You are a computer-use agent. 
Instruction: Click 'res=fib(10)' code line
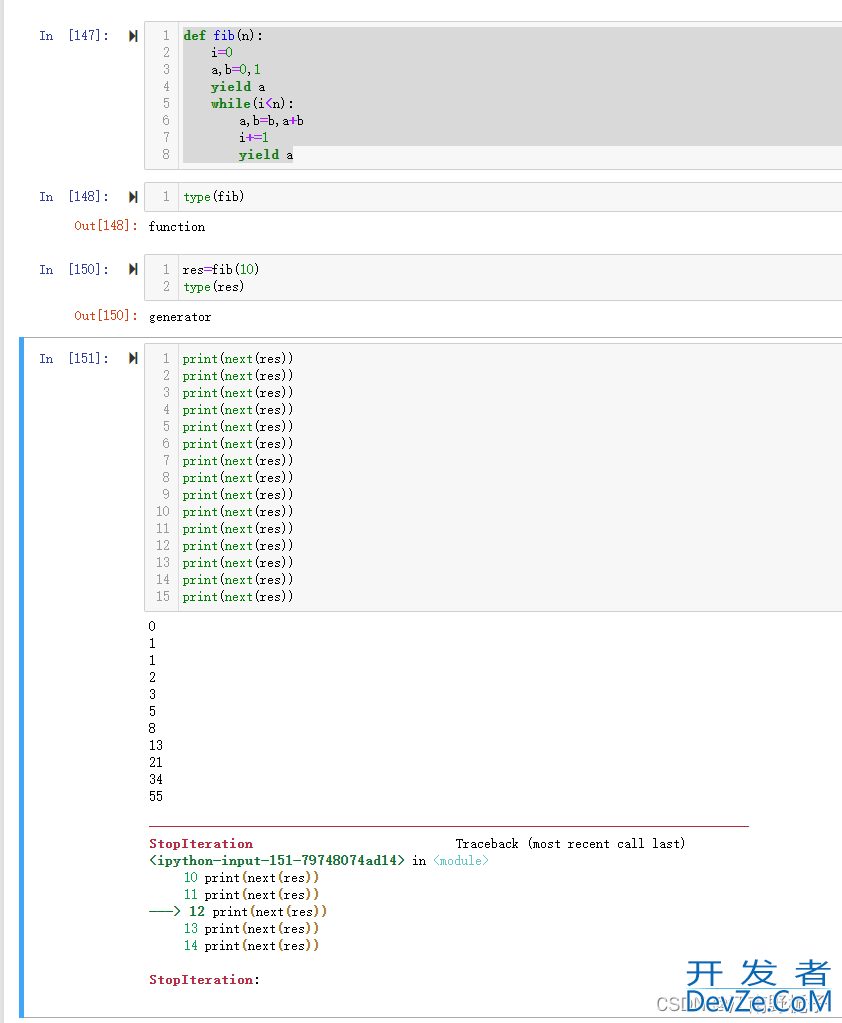tap(221, 269)
